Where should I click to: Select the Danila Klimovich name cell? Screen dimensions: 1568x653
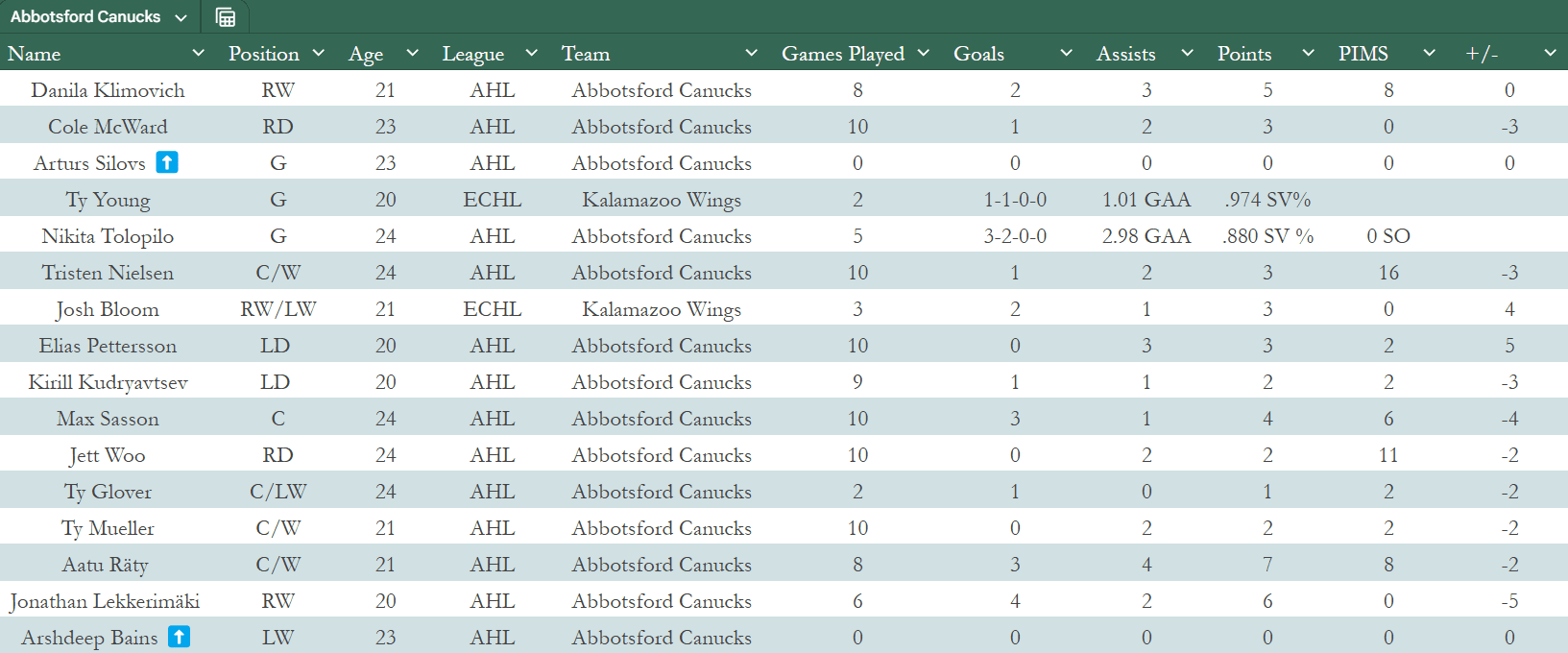pos(108,90)
